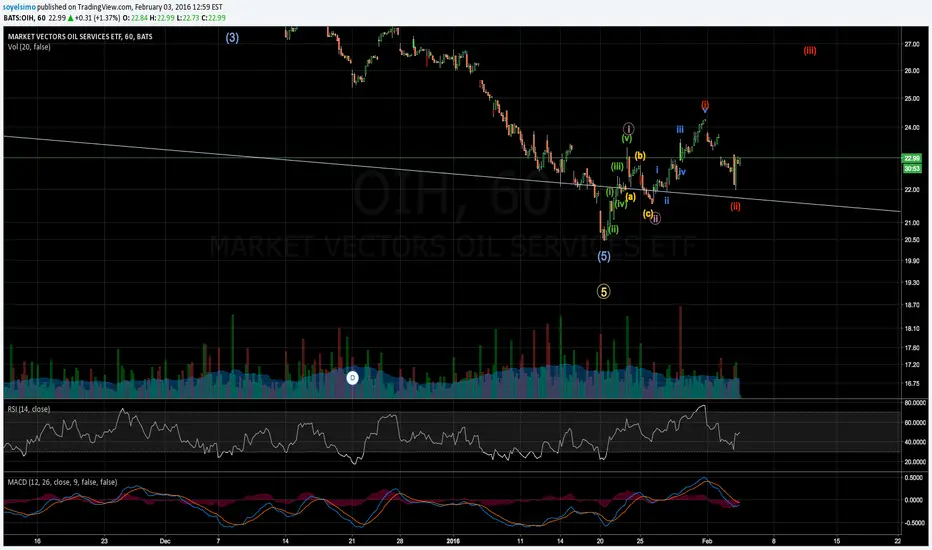The width and height of the screenshot is (932, 550).
Task: Click the RSI (14, close) indicator legend
Action: (29, 409)
